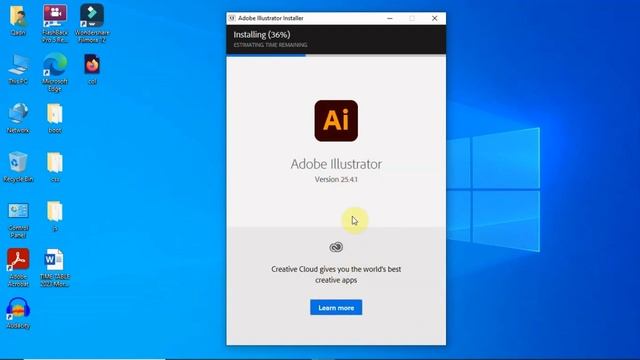Click 'Creative Cloud gives you the world's best' text

(x=336, y=269)
